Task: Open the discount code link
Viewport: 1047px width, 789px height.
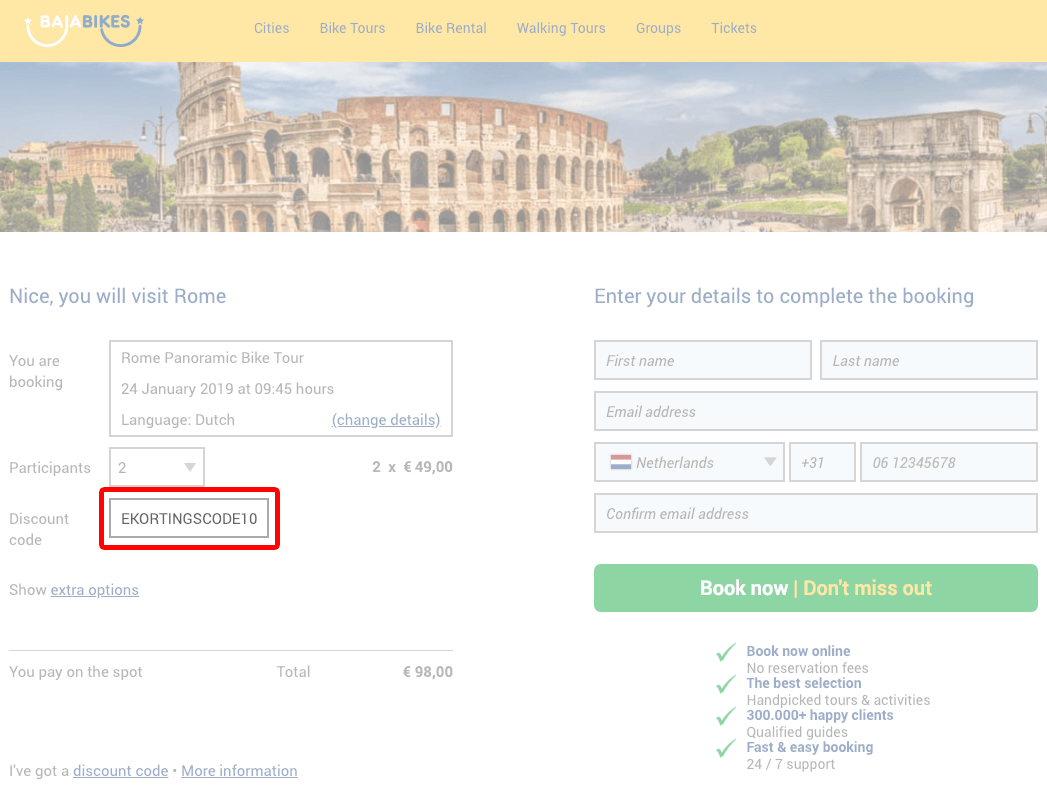Action: coord(120,771)
